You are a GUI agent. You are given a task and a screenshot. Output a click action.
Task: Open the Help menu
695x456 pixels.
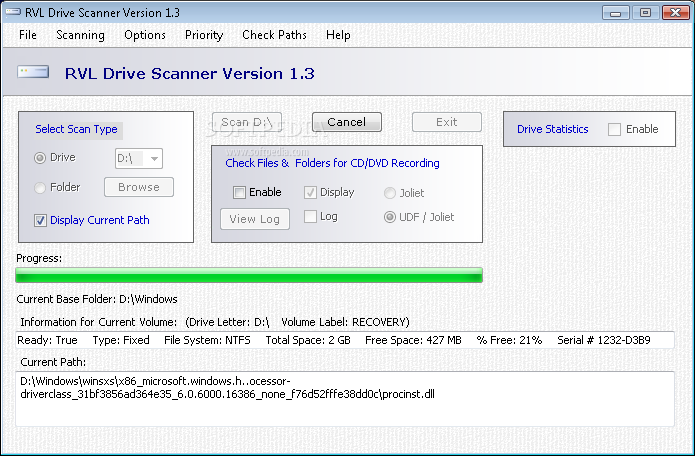(x=338, y=35)
